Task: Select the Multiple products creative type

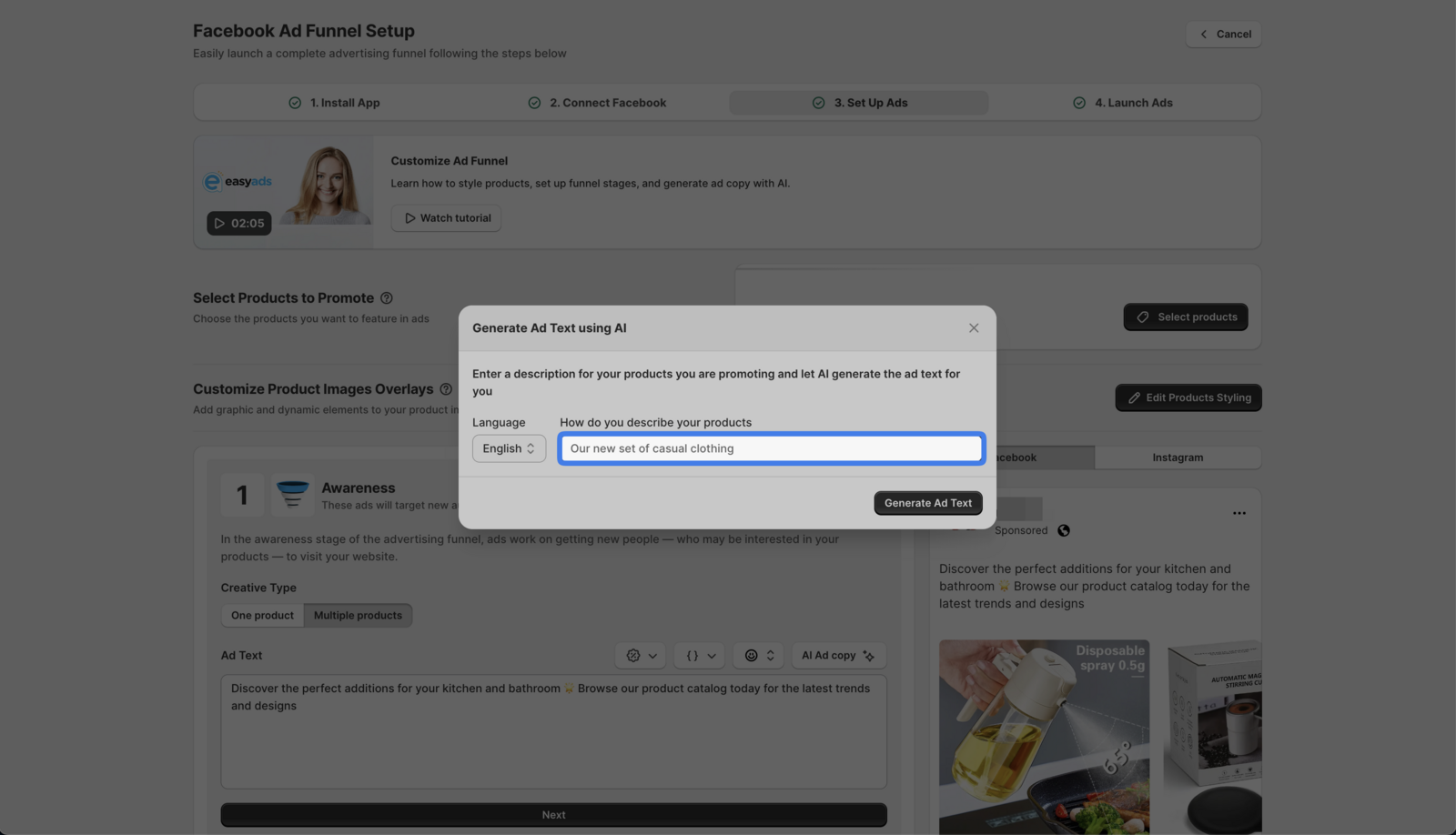Action: pyautogui.click(x=358, y=615)
